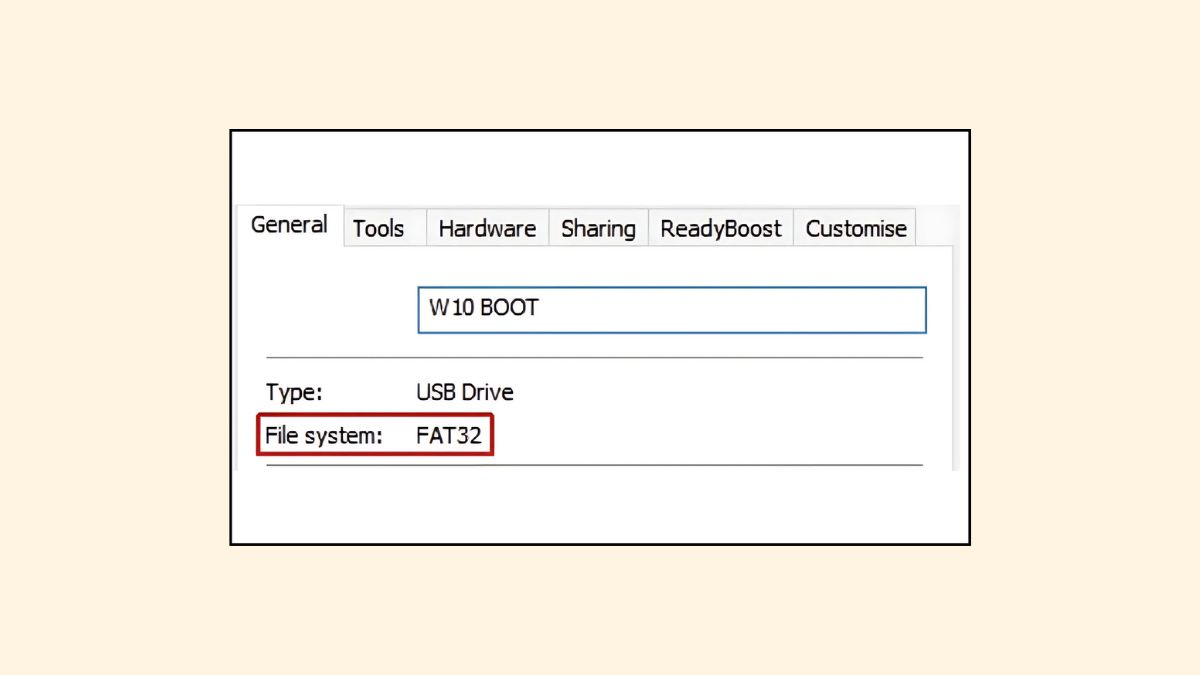
Task: Open the ReadyBoost tab
Action: pyautogui.click(x=721, y=229)
